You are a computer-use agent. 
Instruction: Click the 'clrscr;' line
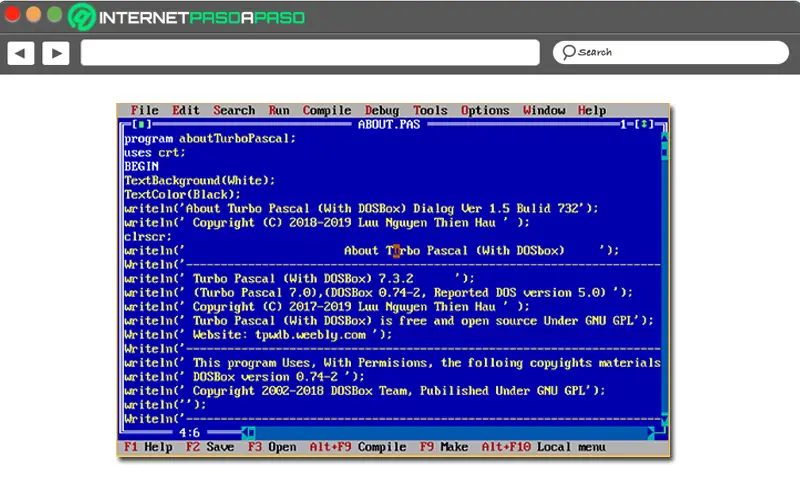pos(148,236)
